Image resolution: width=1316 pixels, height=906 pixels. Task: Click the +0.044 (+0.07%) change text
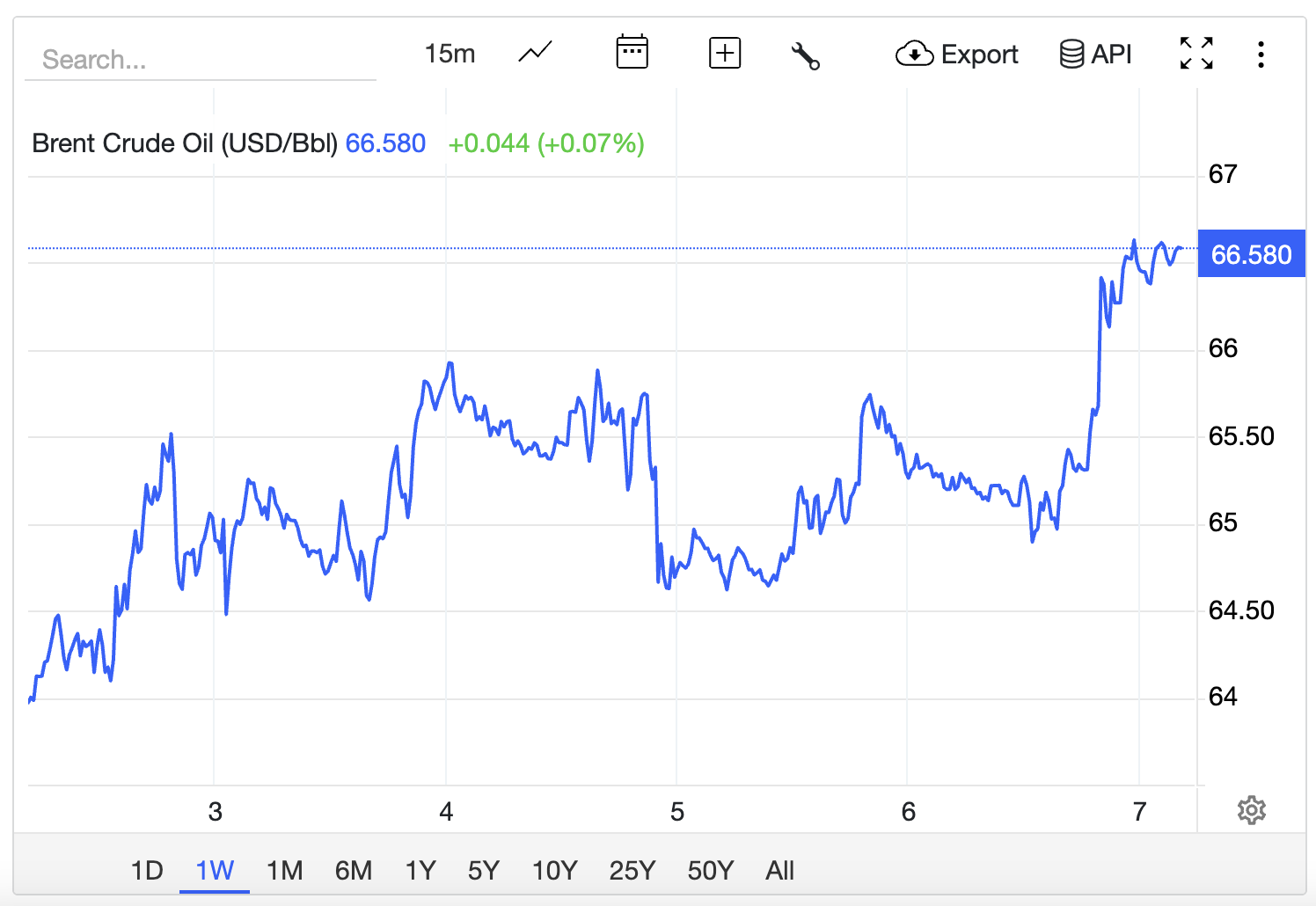pyautogui.click(x=546, y=143)
